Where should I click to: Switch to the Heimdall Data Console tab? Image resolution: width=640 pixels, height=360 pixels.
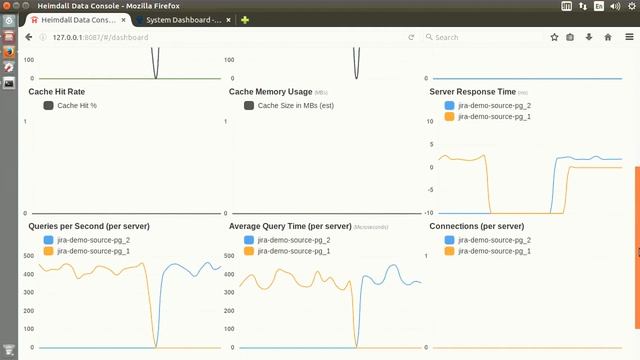coord(79,20)
